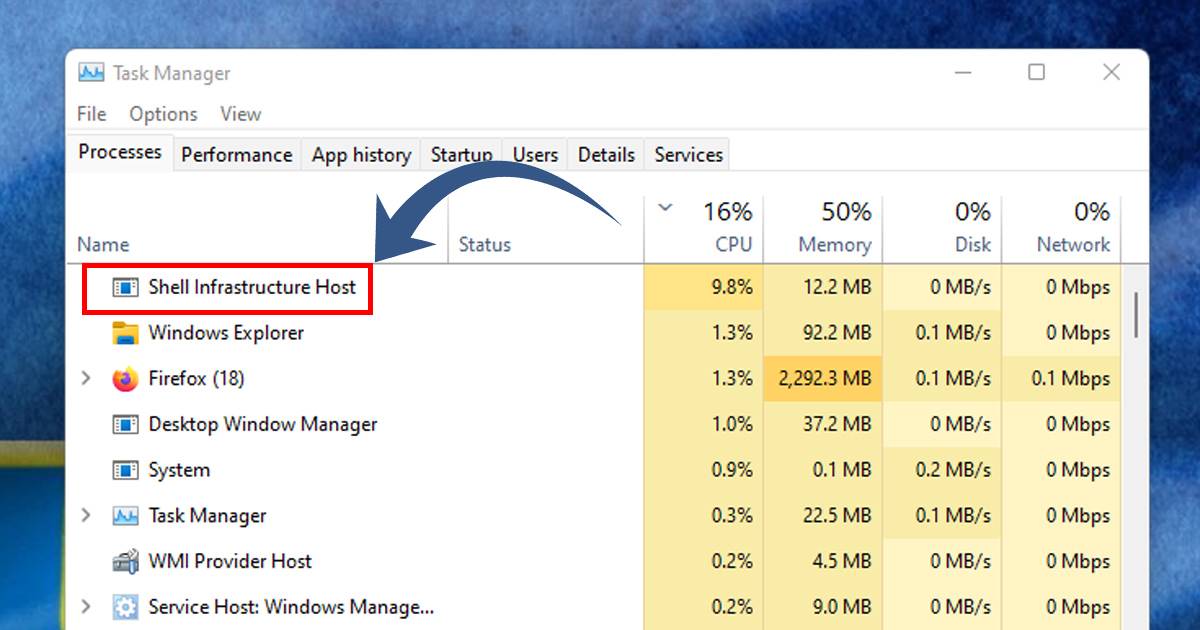Switch to the Users tab
This screenshot has width=1200, height=630.
coord(535,155)
